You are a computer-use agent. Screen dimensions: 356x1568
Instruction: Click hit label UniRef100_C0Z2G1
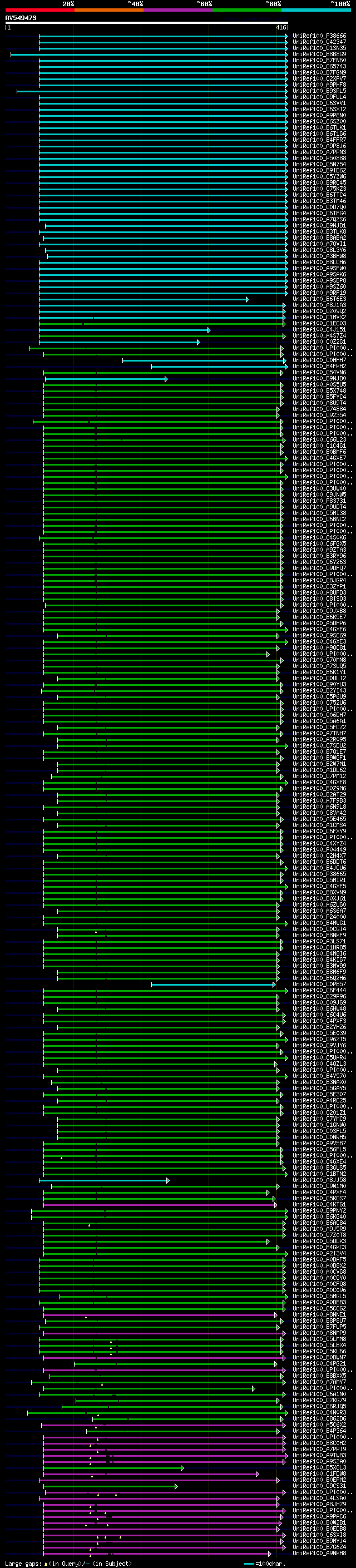pyautogui.click(x=319, y=342)
